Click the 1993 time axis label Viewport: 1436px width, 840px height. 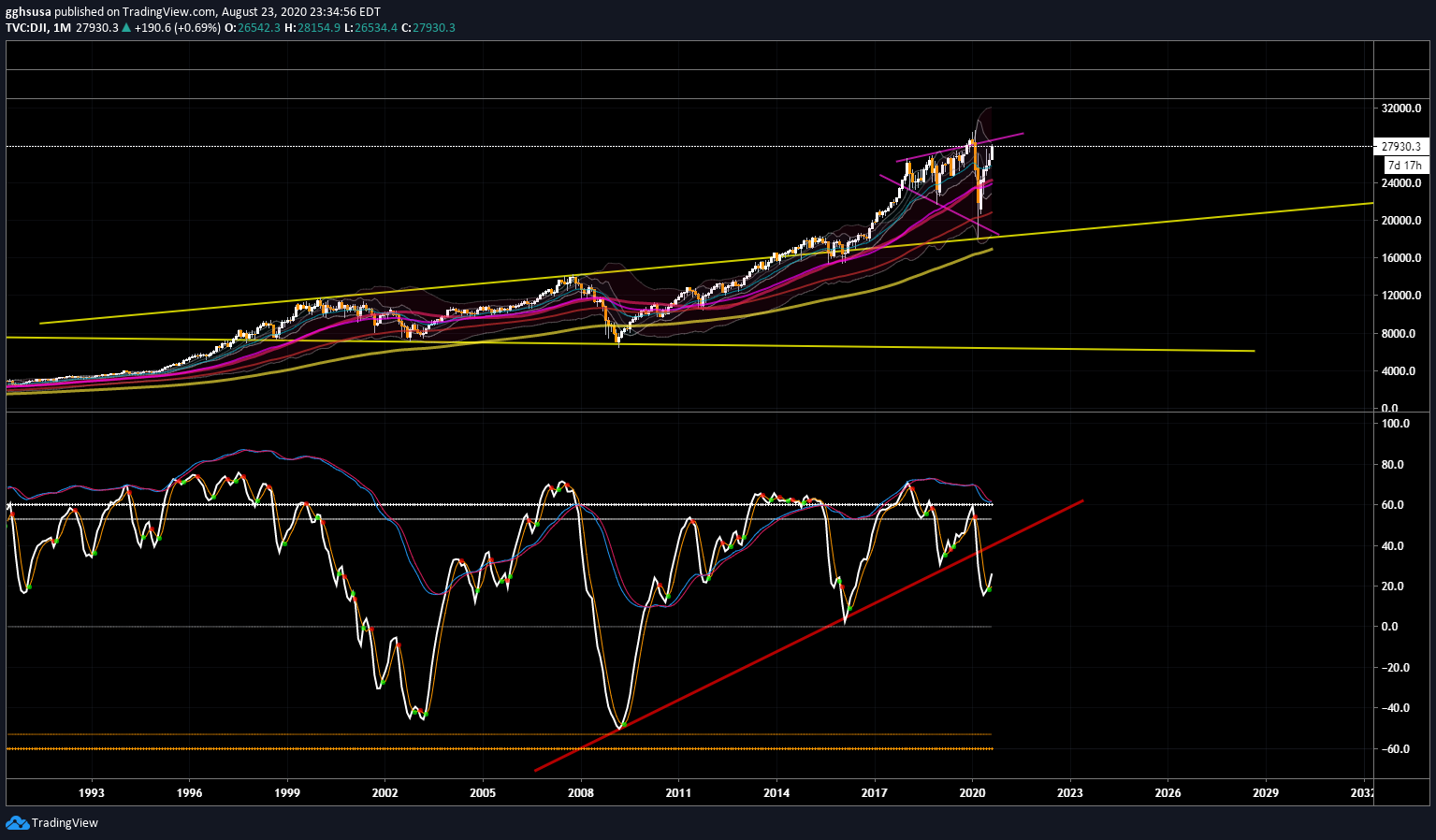click(x=92, y=793)
